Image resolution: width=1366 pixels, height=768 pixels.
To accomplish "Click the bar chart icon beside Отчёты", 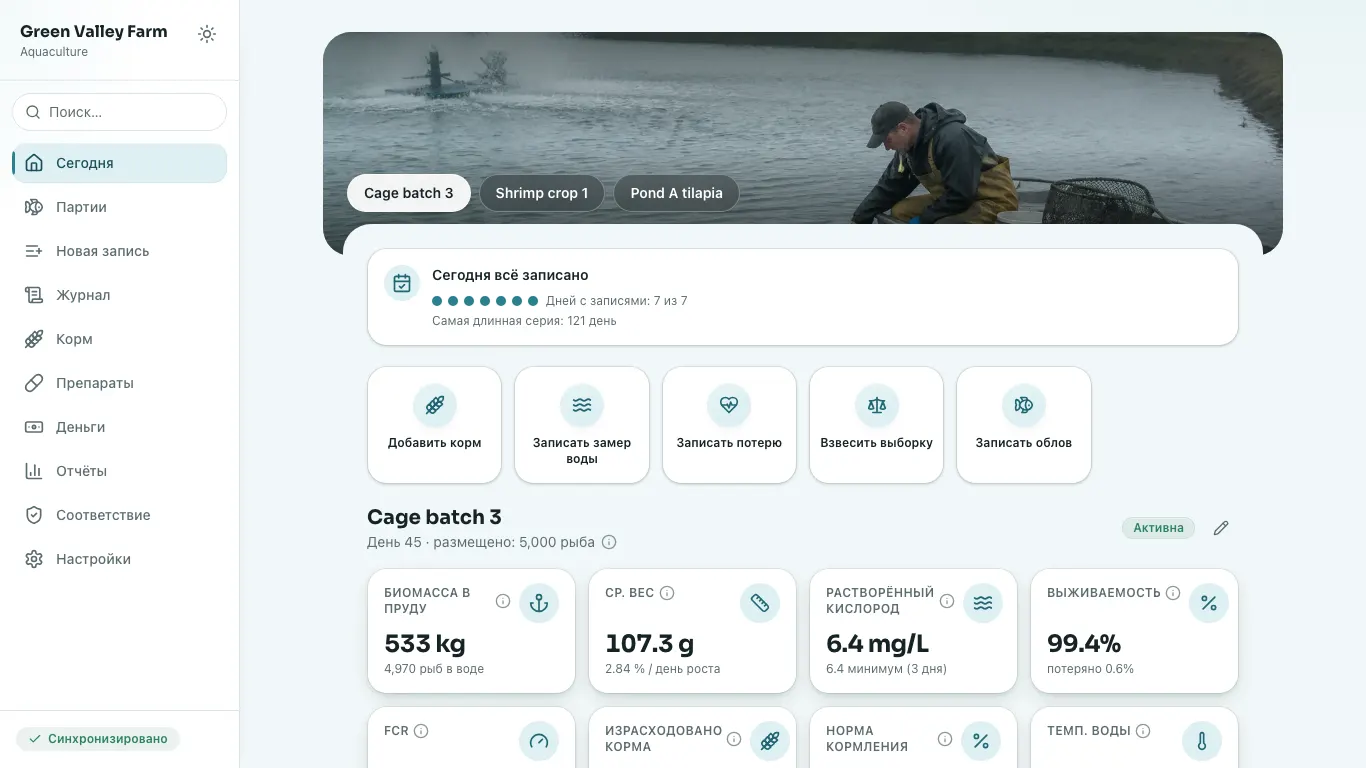I will 34,471.
